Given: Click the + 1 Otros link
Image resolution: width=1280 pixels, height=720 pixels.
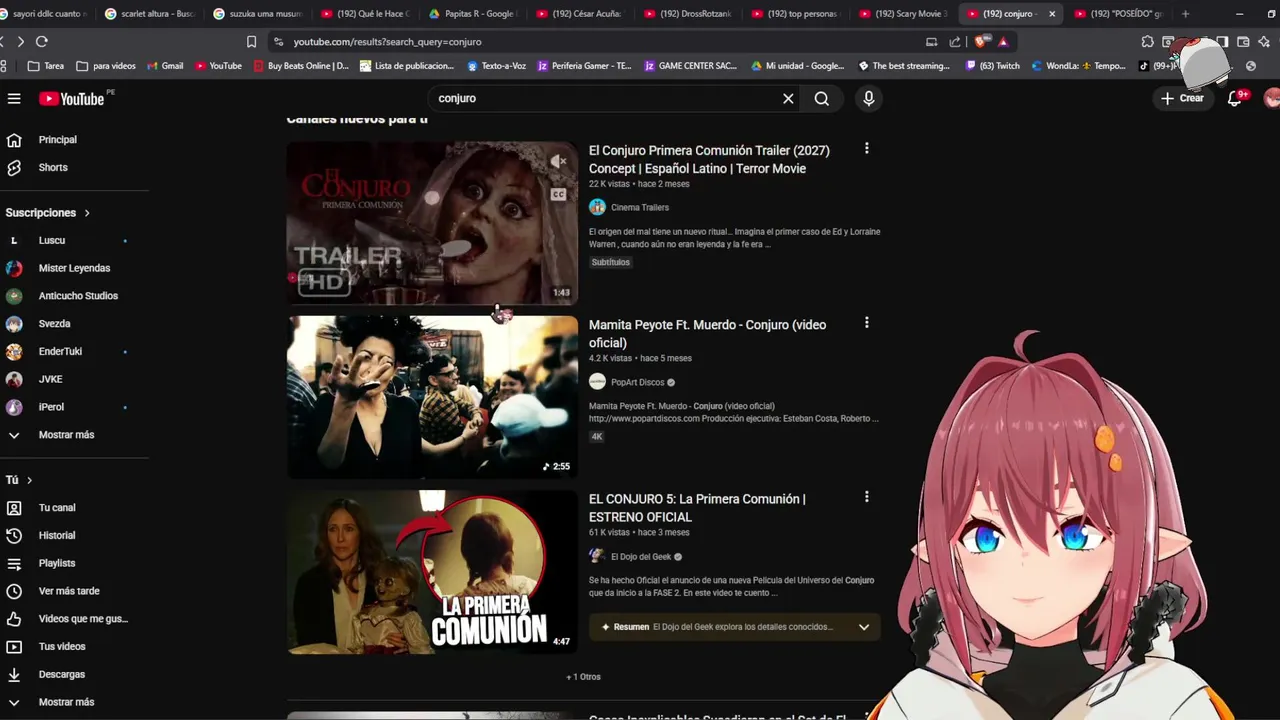Looking at the screenshot, I should (583, 677).
